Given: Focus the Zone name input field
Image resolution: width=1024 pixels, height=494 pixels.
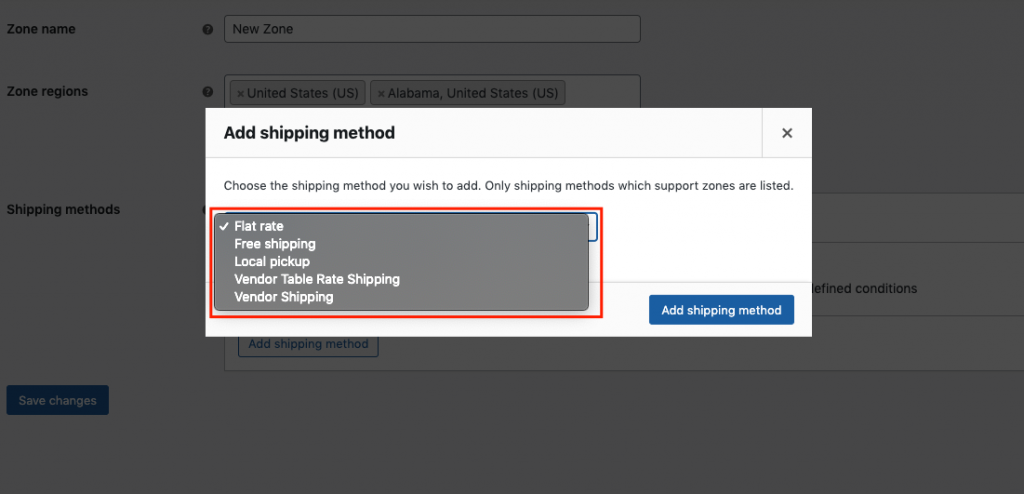Looking at the screenshot, I should [432, 29].
